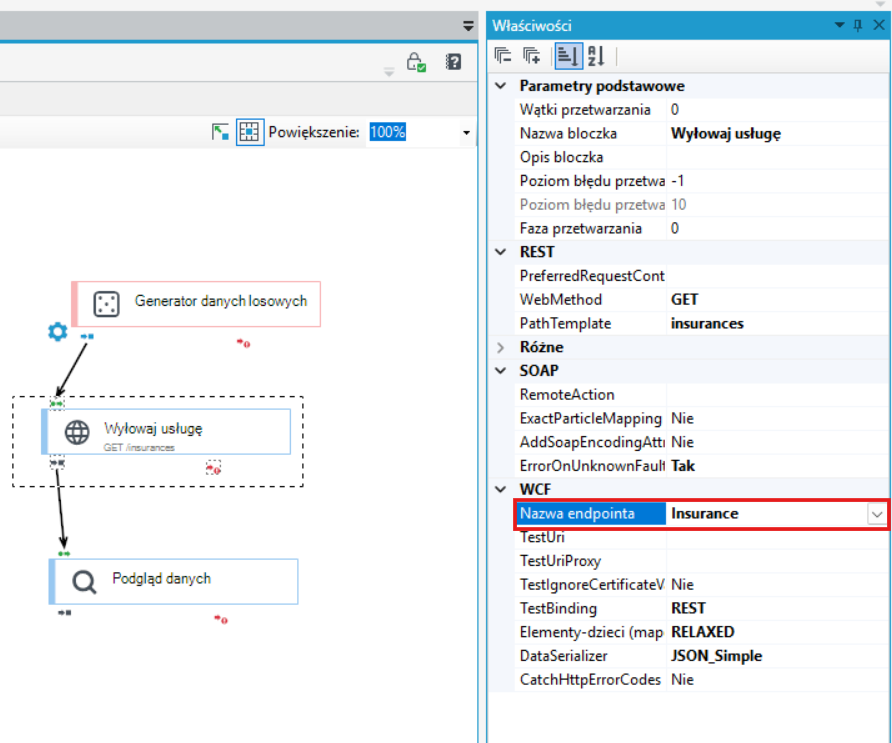Collapse the WCF section
The width and height of the screenshot is (892, 743).
click(x=501, y=489)
